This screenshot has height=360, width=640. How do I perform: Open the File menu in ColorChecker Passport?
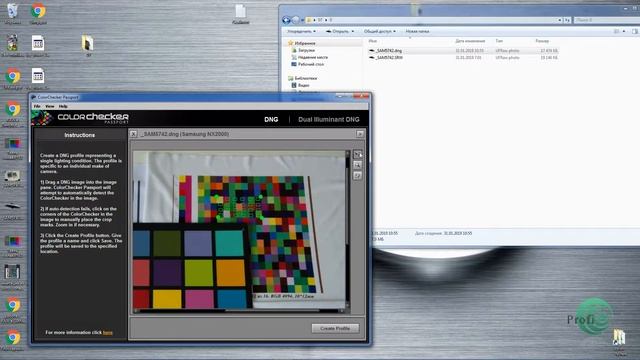(x=37, y=106)
